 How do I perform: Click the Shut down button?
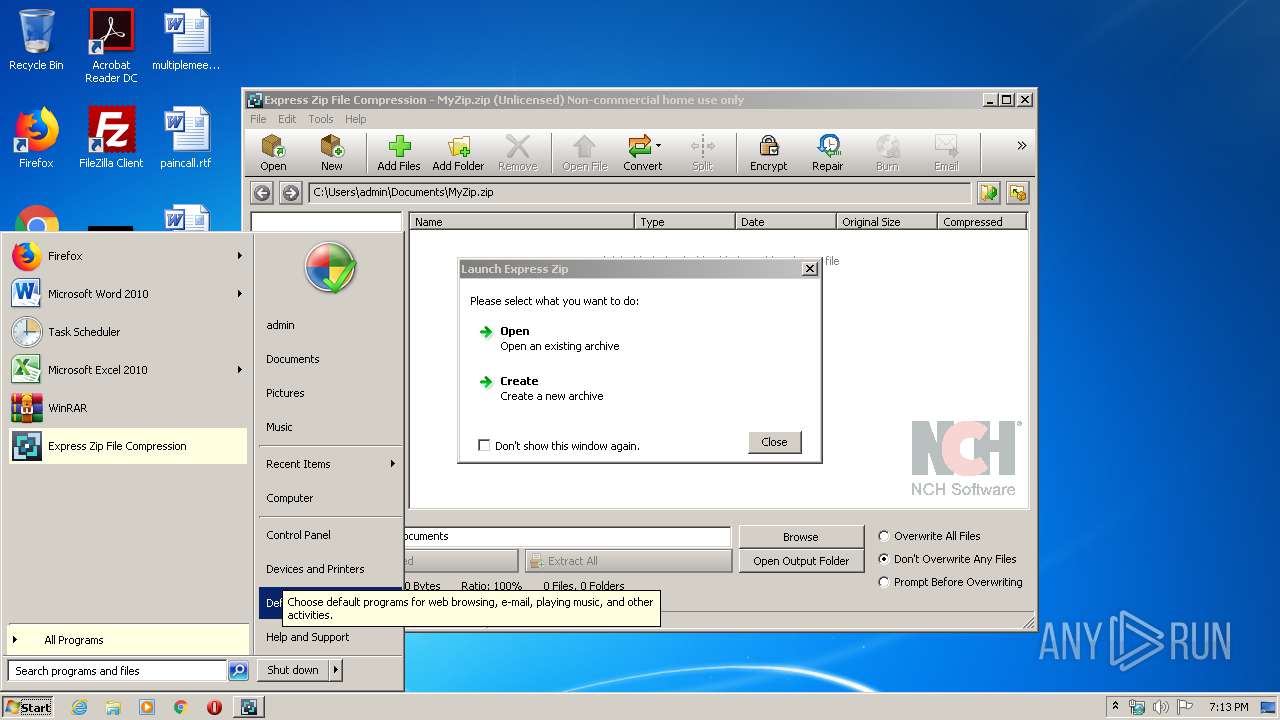pyautogui.click(x=293, y=670)
